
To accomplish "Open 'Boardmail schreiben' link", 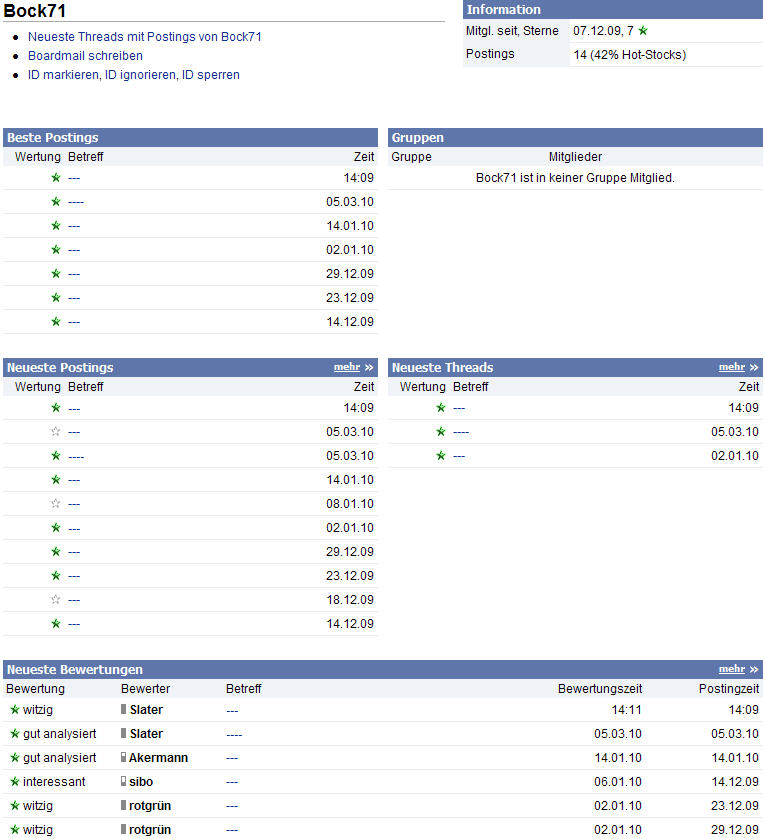I will [x=85, y=56].
